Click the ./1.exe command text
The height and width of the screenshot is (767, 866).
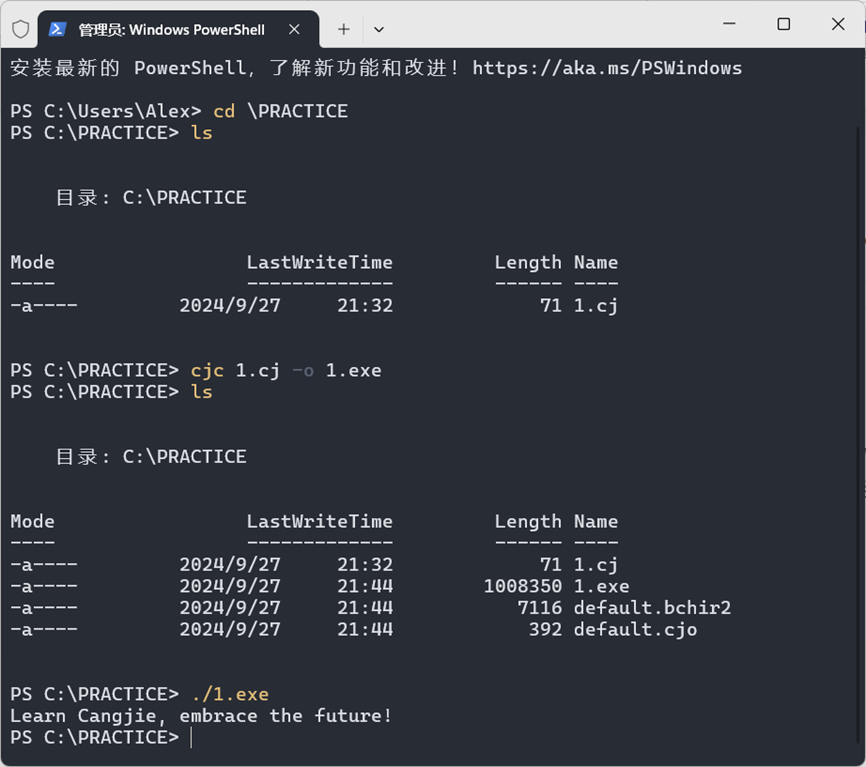230,694
